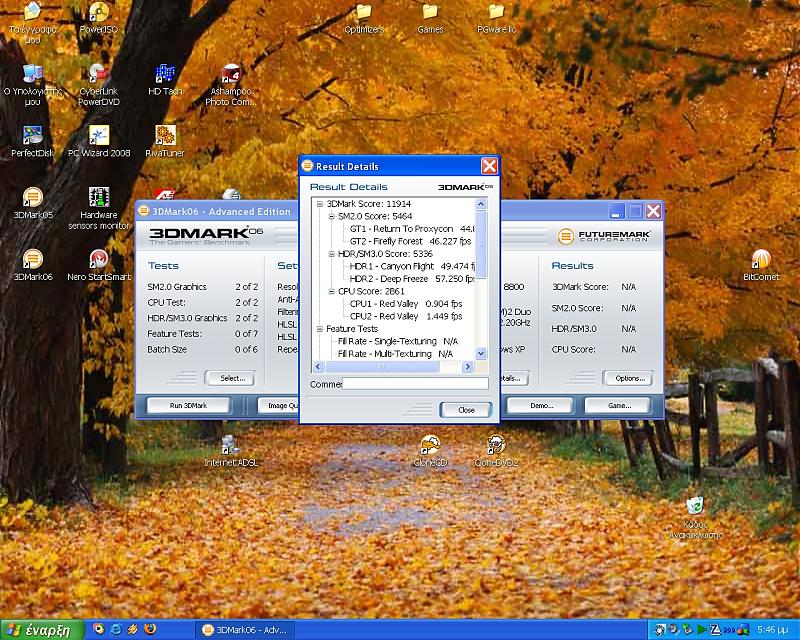This screenshot has height=640, width=800.
Task: Click the Nero StartSmart desktop icon
Action: pos(98,265)
